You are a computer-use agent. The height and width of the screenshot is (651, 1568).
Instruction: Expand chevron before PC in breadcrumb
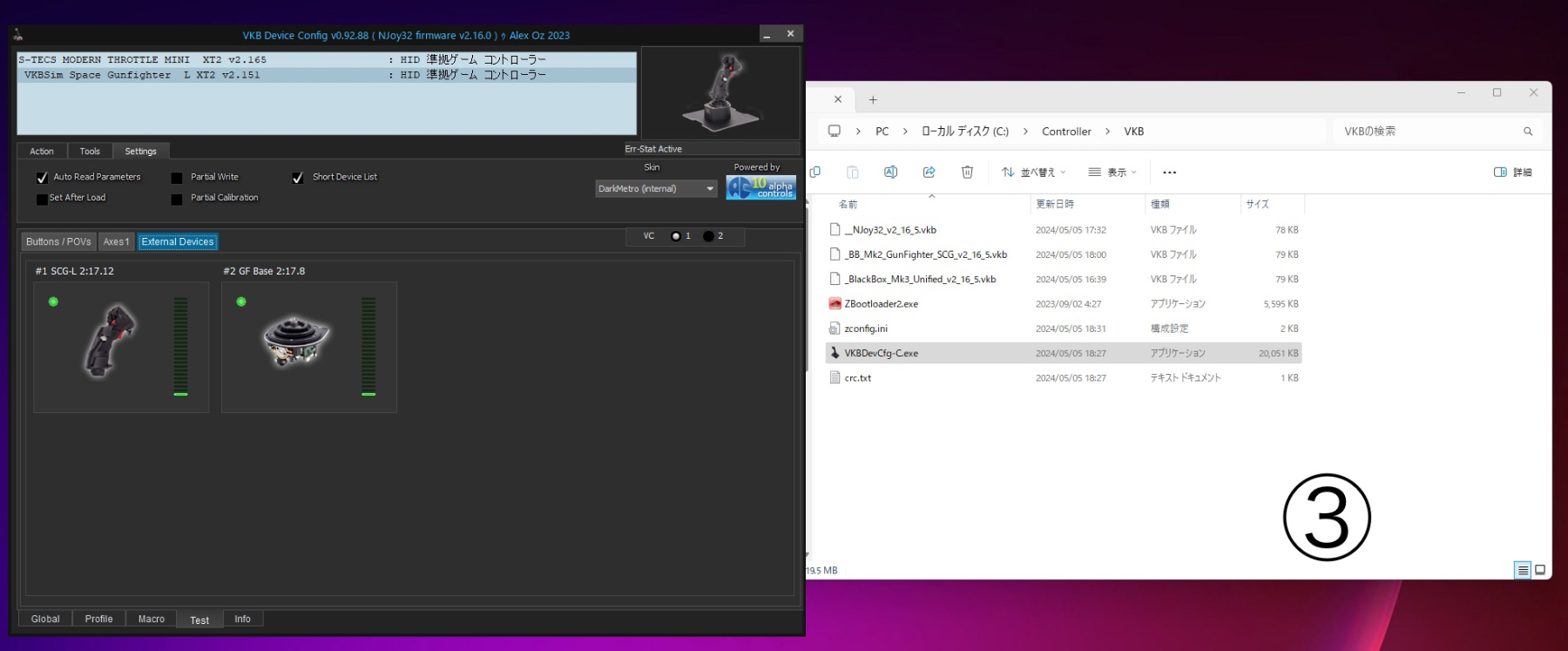pyautogui.click(x=858, y=132)
